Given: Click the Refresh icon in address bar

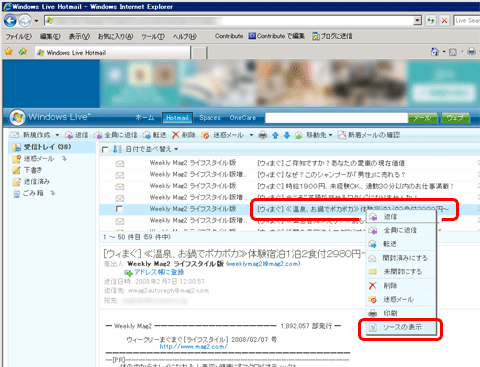Looking at the screenshot, I should point(431,21).
